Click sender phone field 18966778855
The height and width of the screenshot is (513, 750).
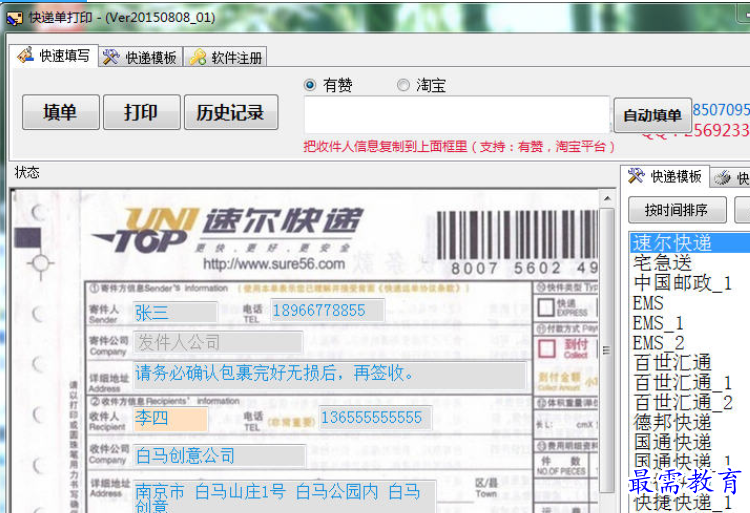click(x=327, y=311)
